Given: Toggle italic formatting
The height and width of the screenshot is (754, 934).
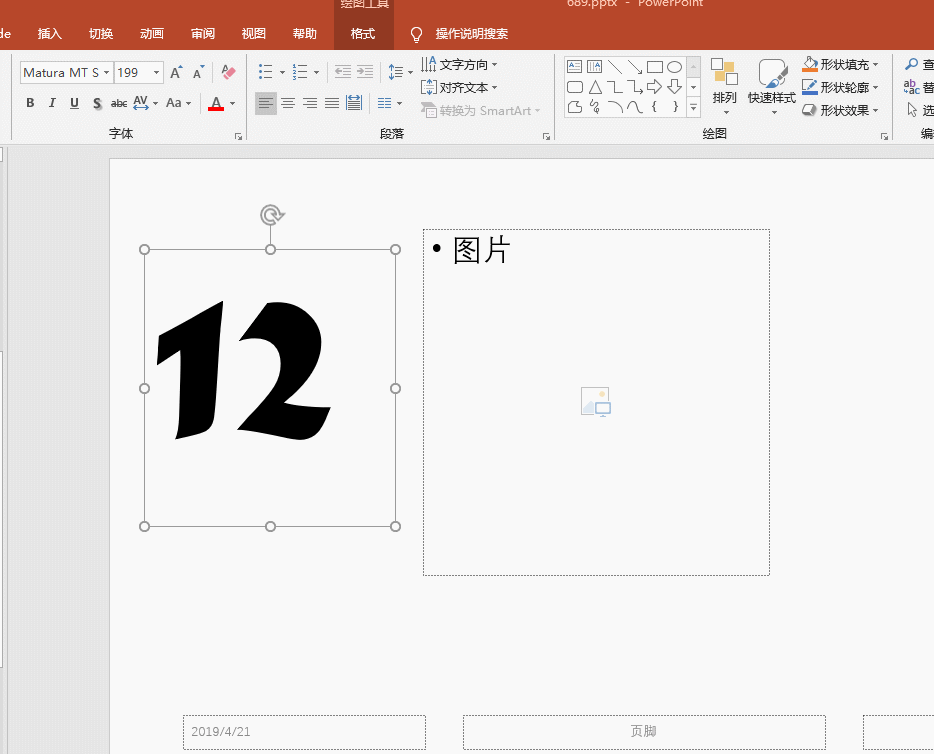Looking at the screenshot, I should click(x=52, y=103).
